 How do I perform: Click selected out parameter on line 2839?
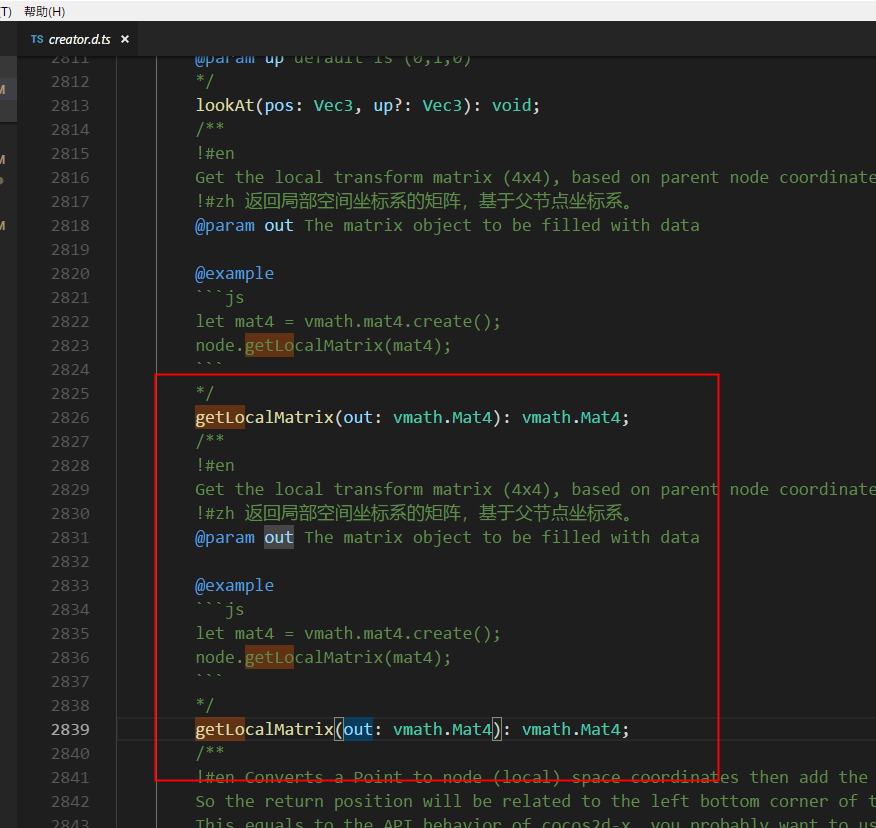tap(358, 730)
